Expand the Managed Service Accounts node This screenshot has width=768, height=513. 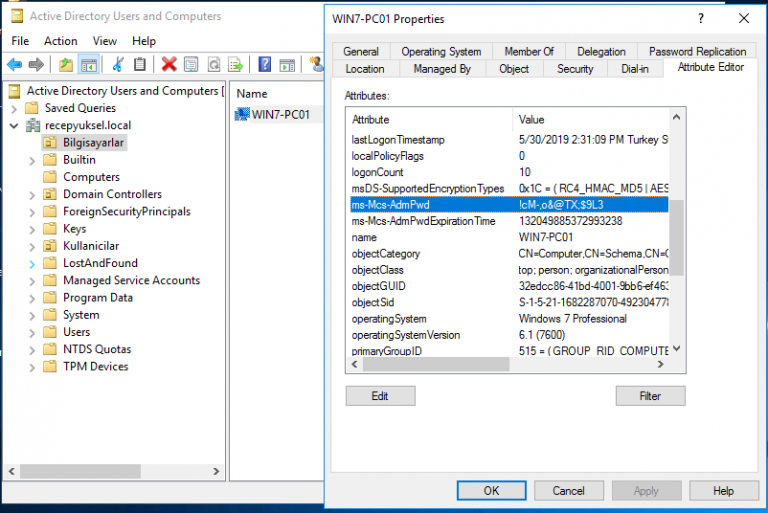tap(32, 281)
